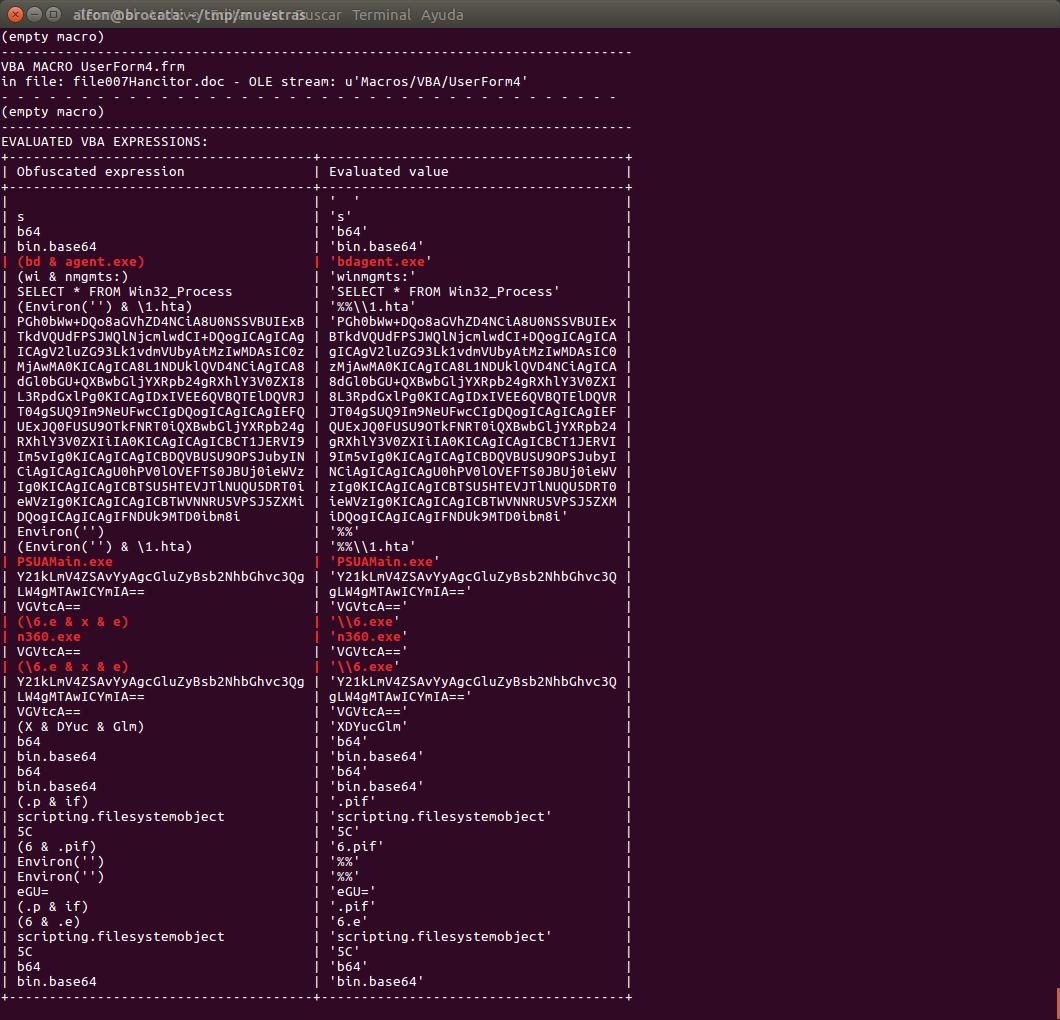Click red 'PSUAMain.exe' in the expression column
1060x1020 pixels.
65,561
